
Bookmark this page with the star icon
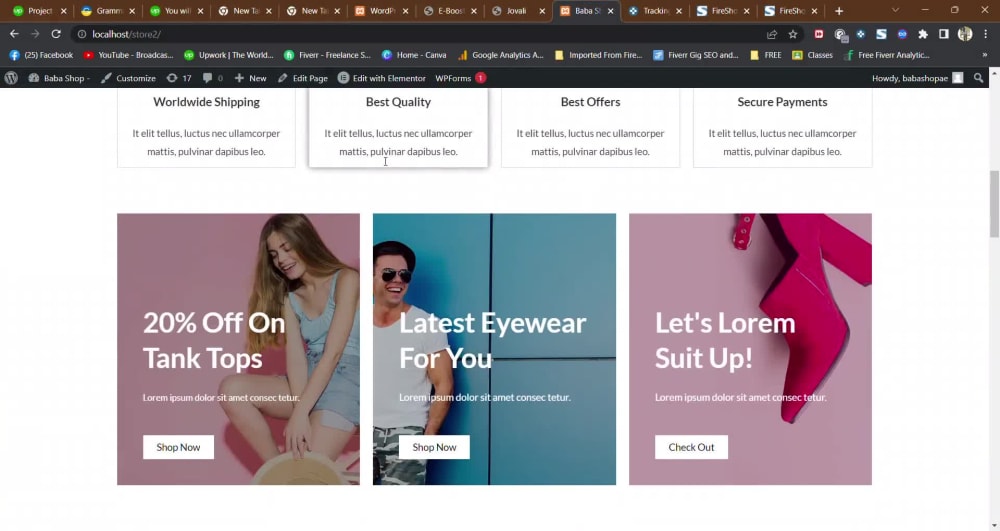pos(793,34)
